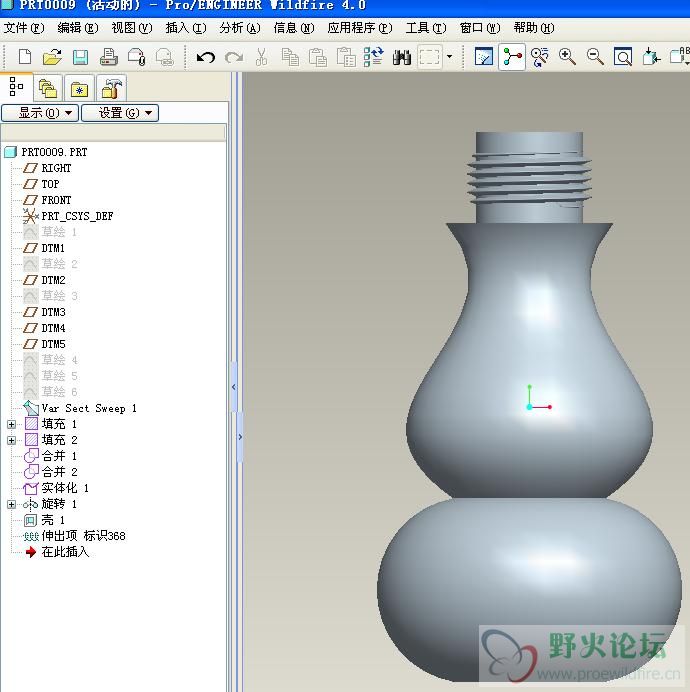The width and height of the screenshot is (690, 692).
Task: Click the Zoom Out magnifier
Action: pos(595,57)
